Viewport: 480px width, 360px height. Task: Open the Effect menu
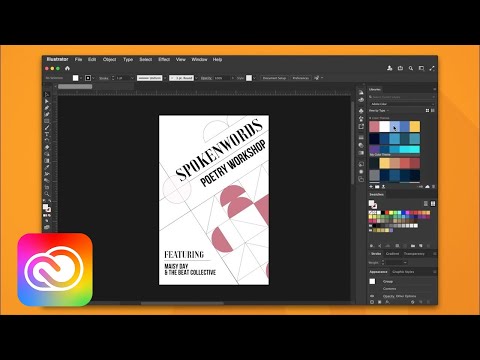(x=164, y=59)
